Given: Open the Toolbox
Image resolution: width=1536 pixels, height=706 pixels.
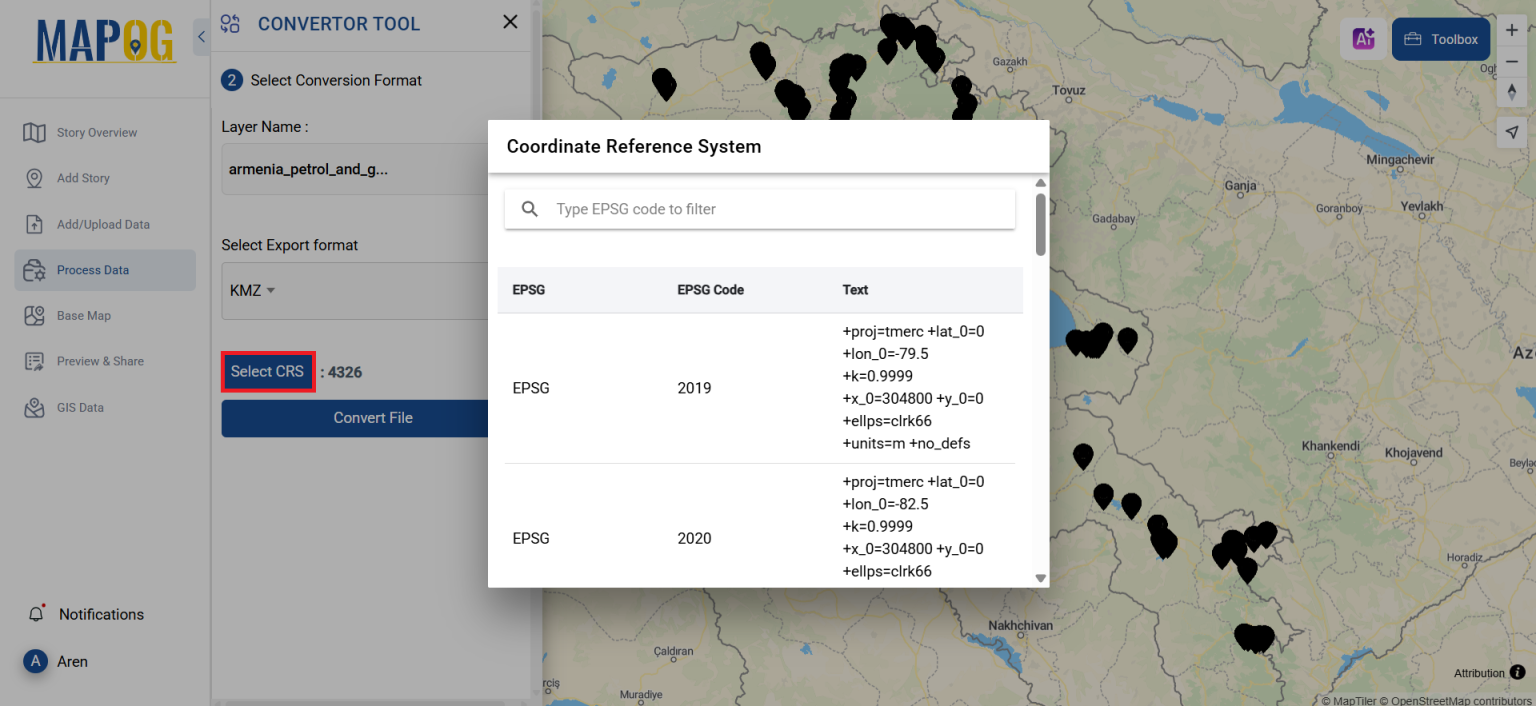Looking at the screenshot, I should (1440, 38).
